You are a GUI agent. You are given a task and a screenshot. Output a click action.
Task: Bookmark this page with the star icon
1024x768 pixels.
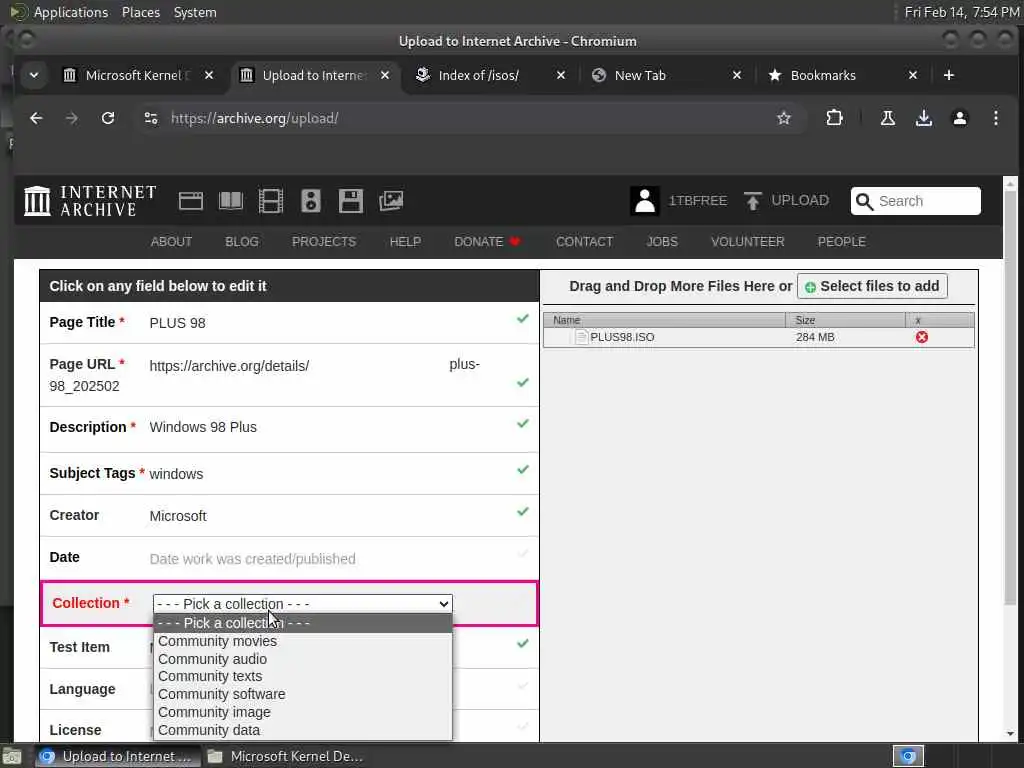pyautogui.click(x=784, y=118)
